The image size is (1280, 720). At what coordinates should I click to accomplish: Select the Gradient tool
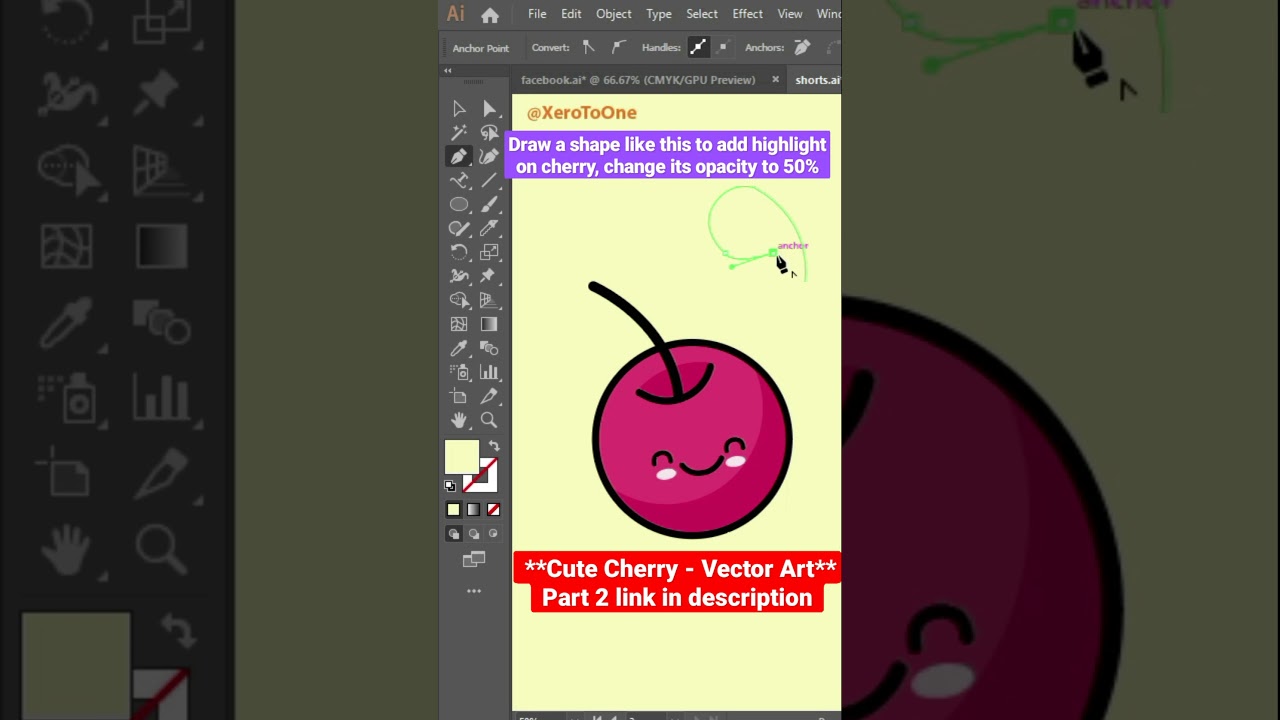click(x=489, y=324)
